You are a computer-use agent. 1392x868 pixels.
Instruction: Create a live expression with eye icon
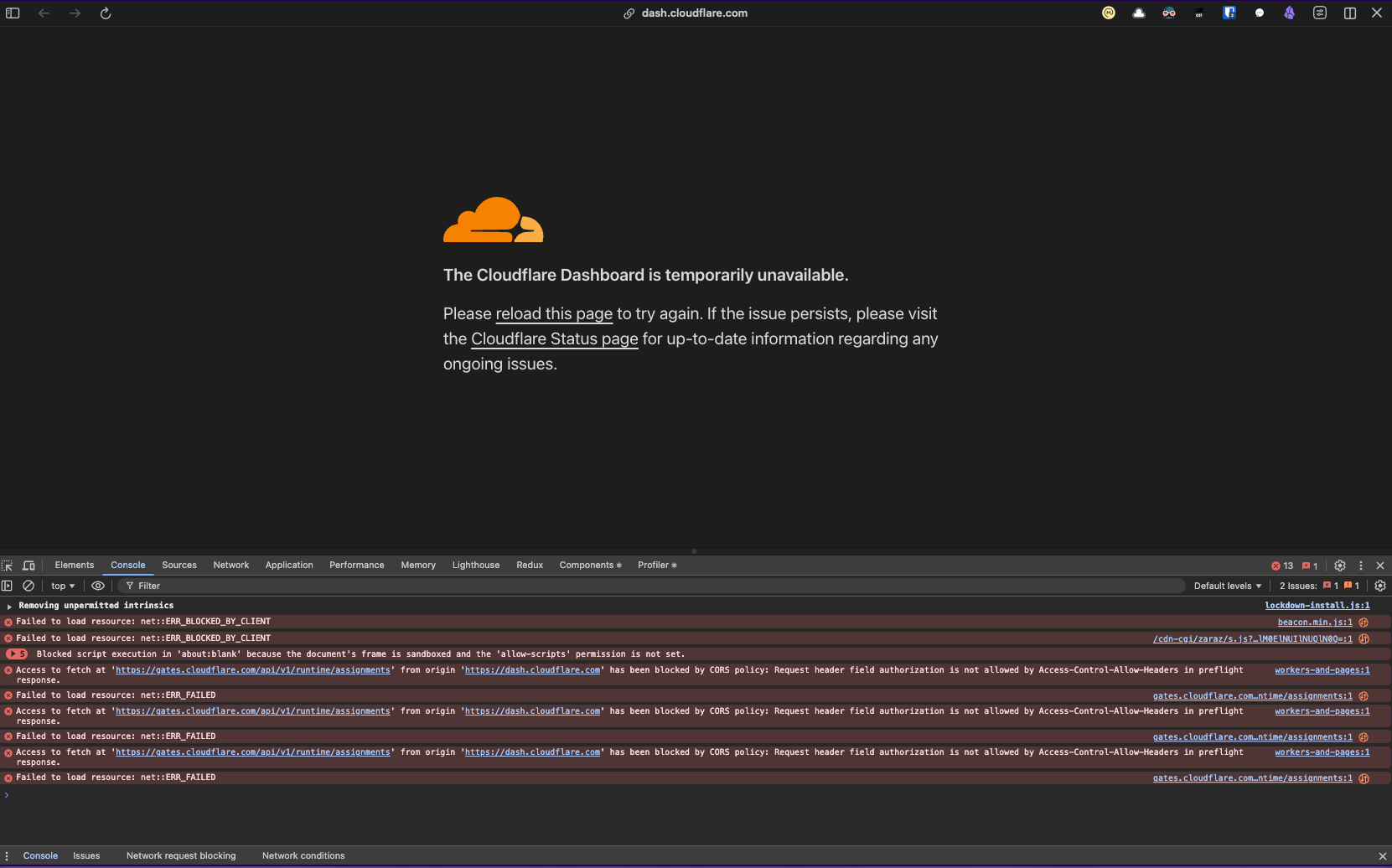point(98,586)
